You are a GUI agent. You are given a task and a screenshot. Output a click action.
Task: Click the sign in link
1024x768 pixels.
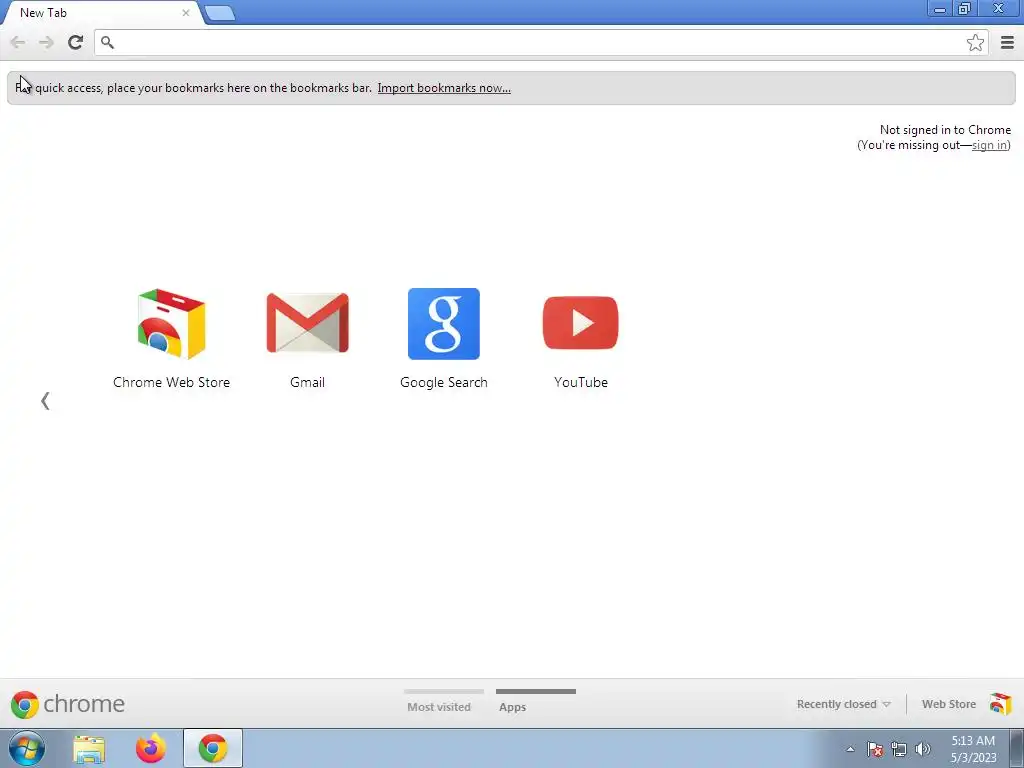pos(989,145)
